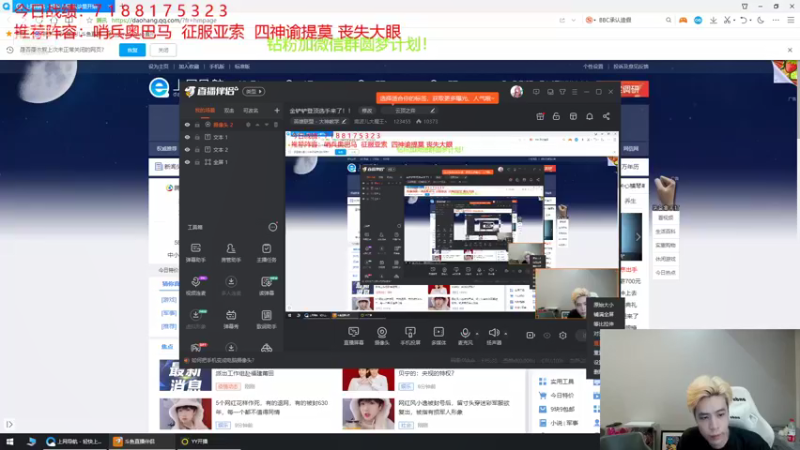Image resolution: width=800 pixels, height=450 pixels.
Task: Click the orange tag suggestion banner
Action: pyautogui.click(x=437, y=98)
